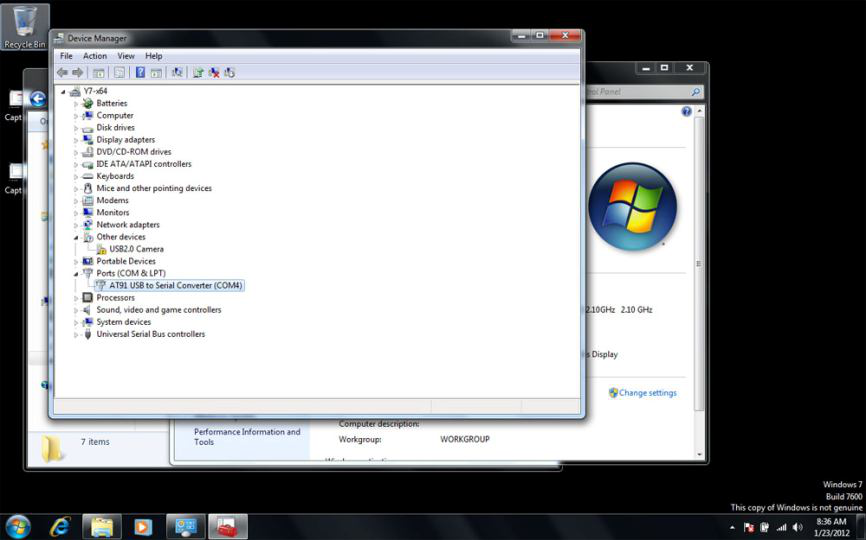
Task: Click the Uninstall device icon with red X
Action: coord(214,72)
